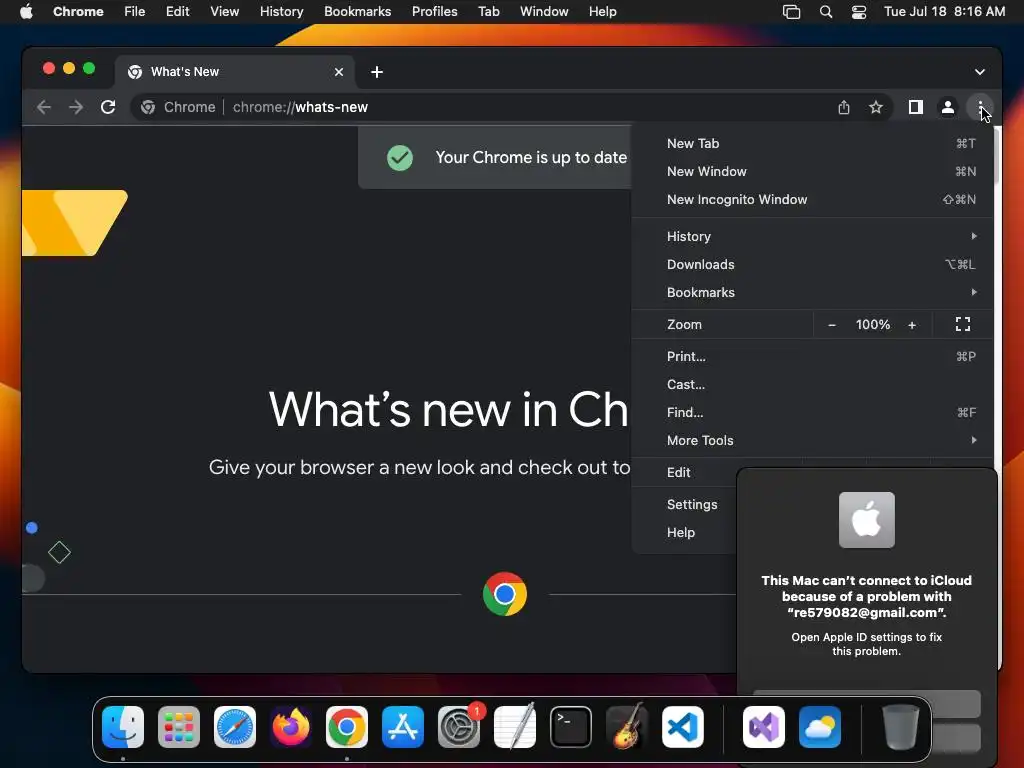Screen dimensions: 1024x768
Task: Open Settings from the Chrome menu
Action: pos(692,505)
